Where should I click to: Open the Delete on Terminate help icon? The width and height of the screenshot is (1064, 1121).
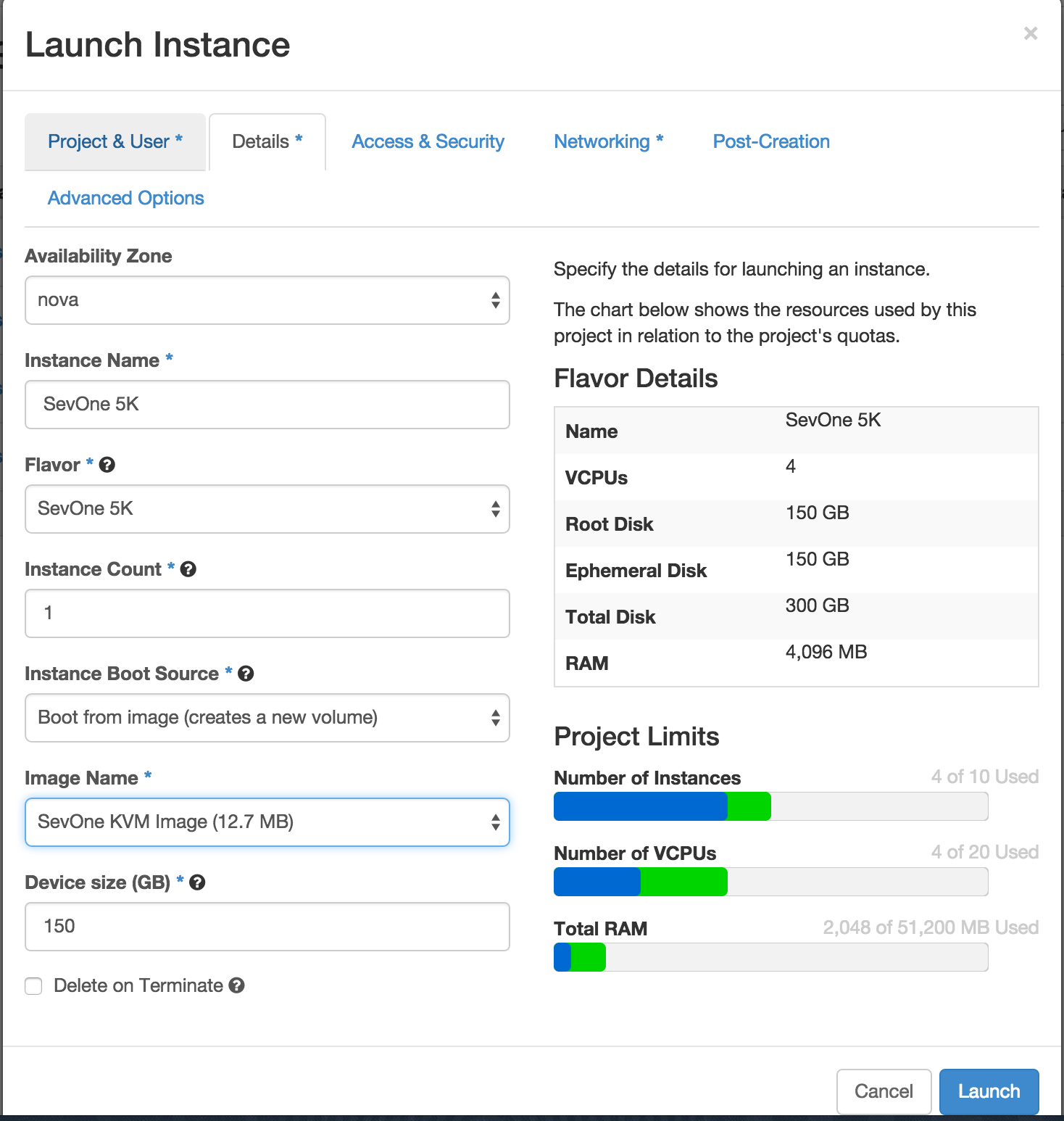pyautogui.click(x=236, y=985)
